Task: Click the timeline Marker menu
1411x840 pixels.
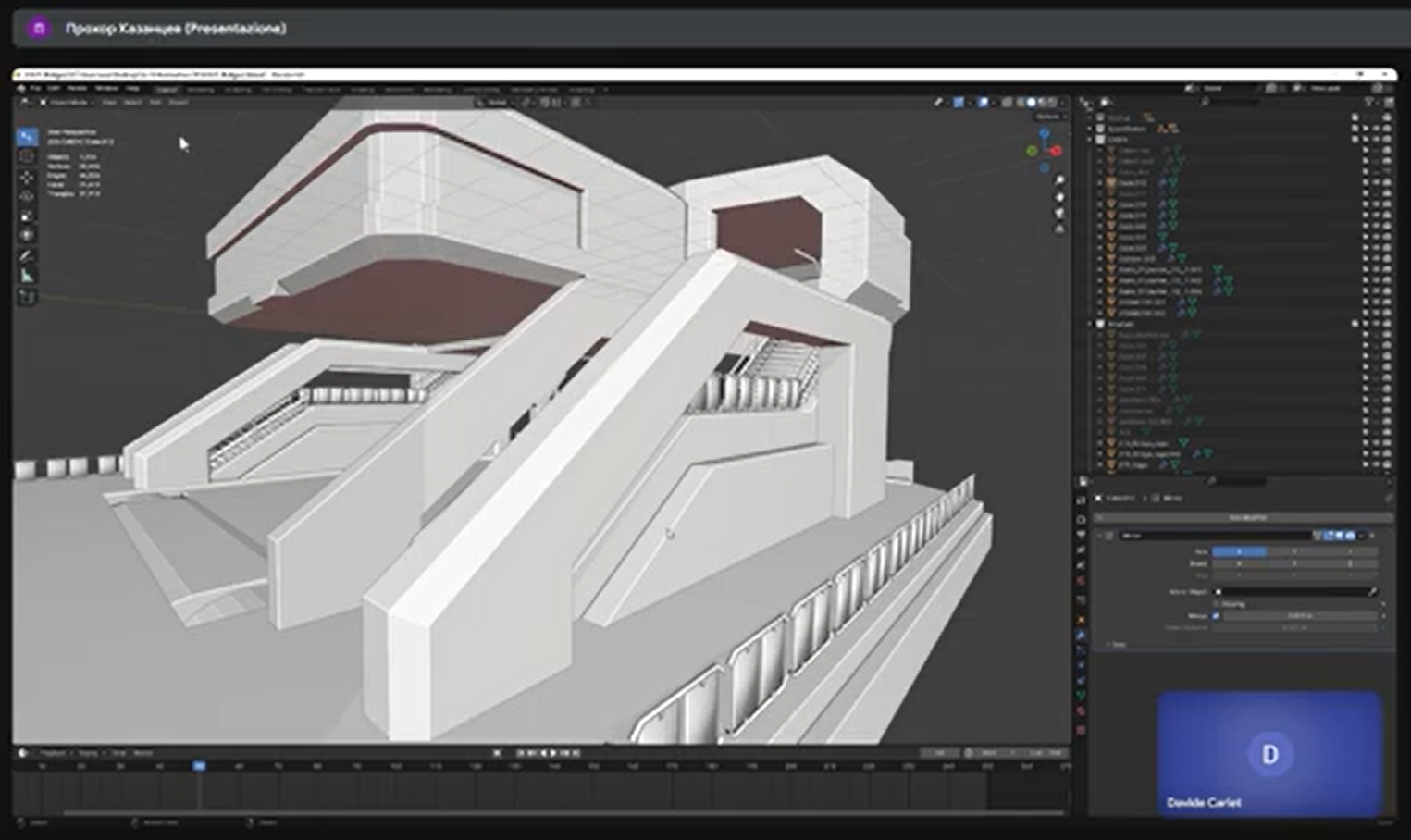Action: (x=142, y=753)
